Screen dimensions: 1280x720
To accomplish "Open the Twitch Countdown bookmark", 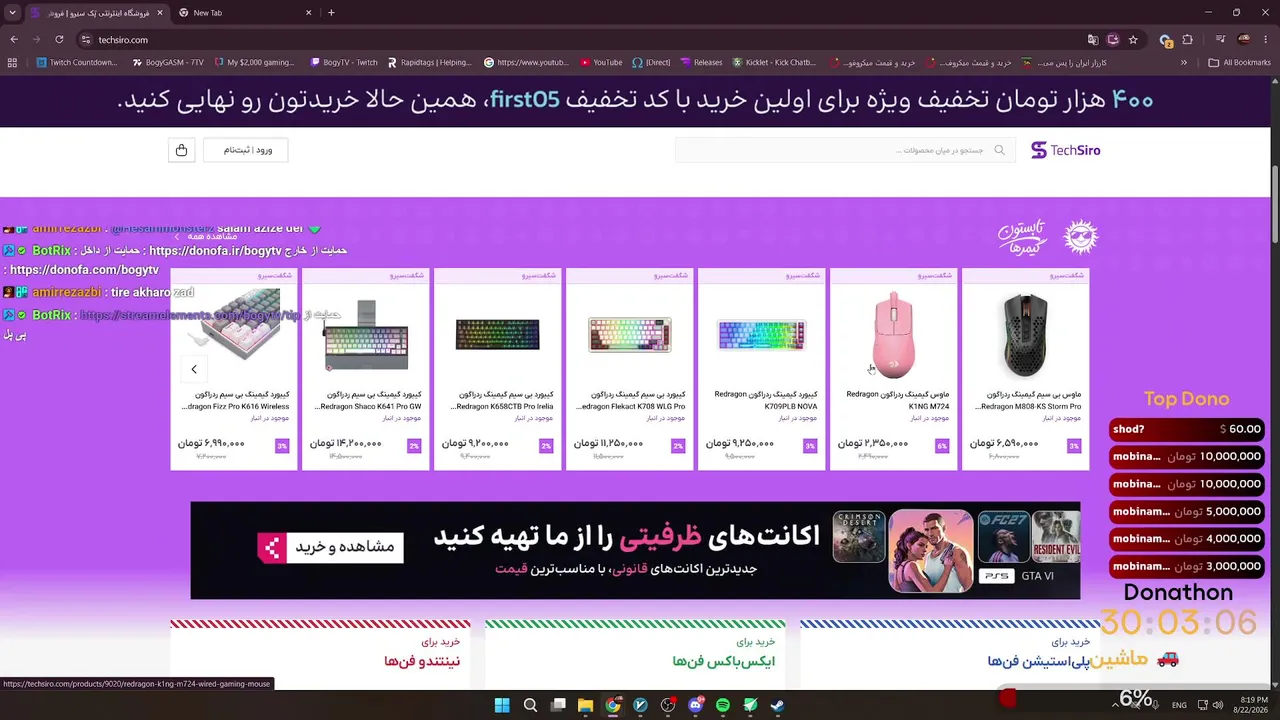I will (x=76, y=62).
